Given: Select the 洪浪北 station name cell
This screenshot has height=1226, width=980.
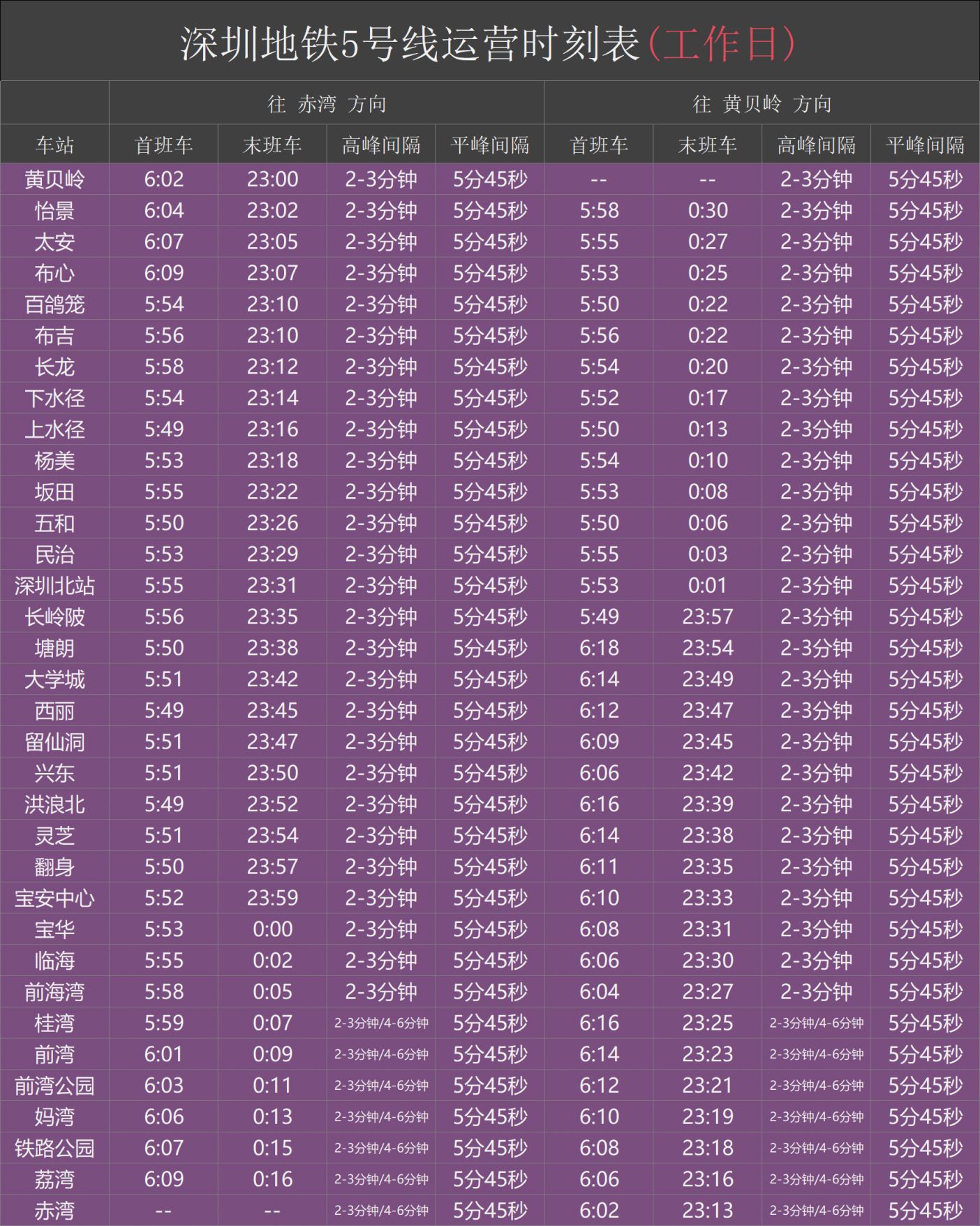Looking at the screenshot, I should (x=54, y=804).
